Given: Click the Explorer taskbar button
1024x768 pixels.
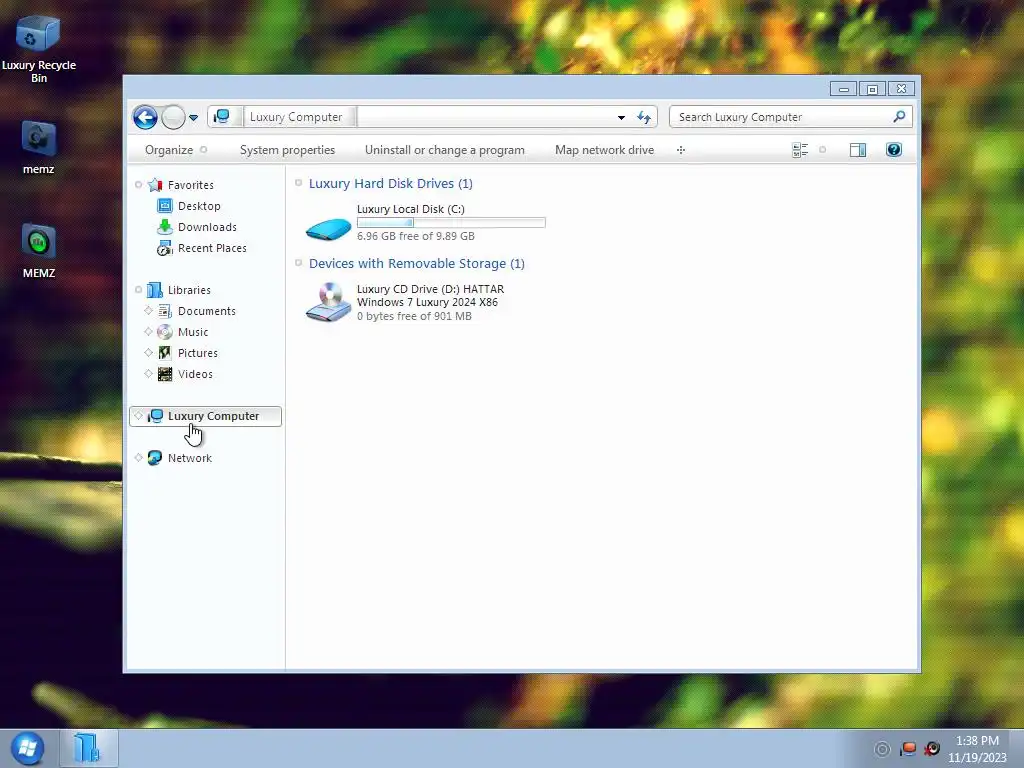Looking at the screenshot, I should [x=88, y=748].
